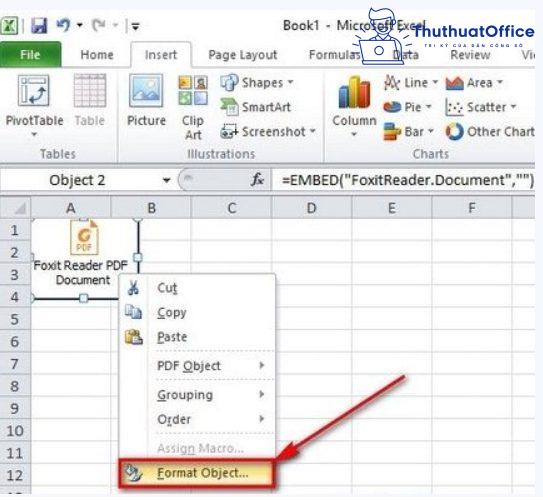Open Customize Quick Access Toolbar dropdown
The image size is (543, 501).
(x=135, y=26)
